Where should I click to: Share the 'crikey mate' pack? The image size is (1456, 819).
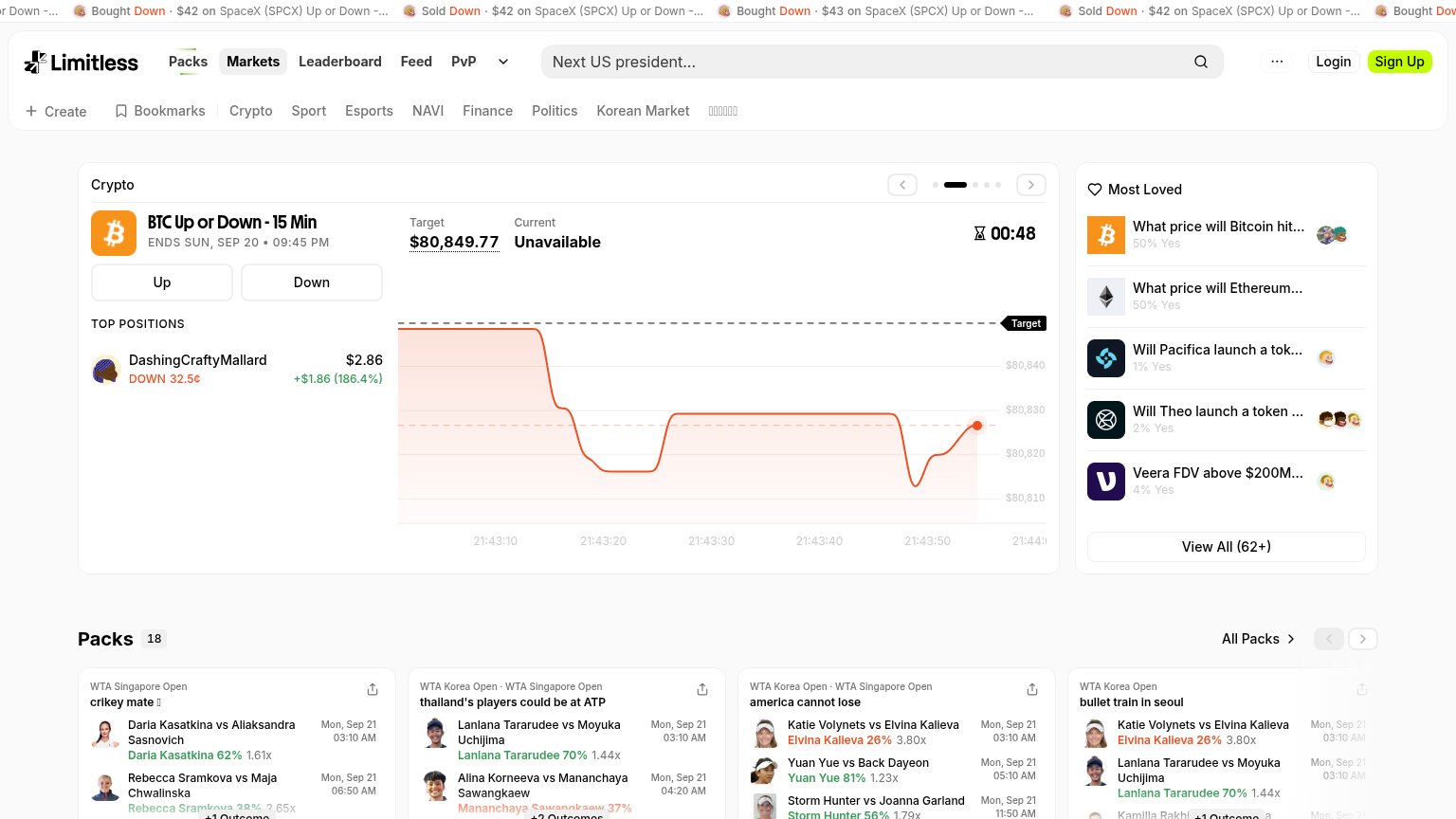pyautogui.click(x=373, y=689)
